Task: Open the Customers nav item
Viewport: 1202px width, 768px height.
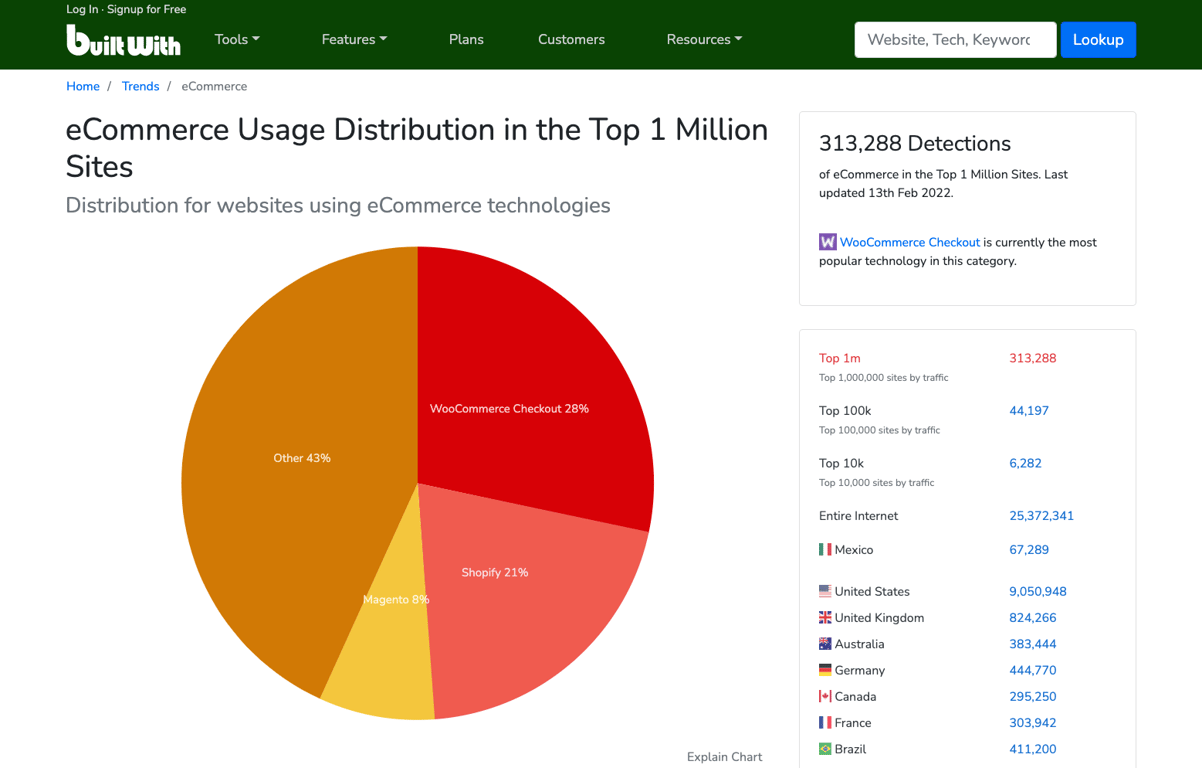Action: (x=571, y=40)
